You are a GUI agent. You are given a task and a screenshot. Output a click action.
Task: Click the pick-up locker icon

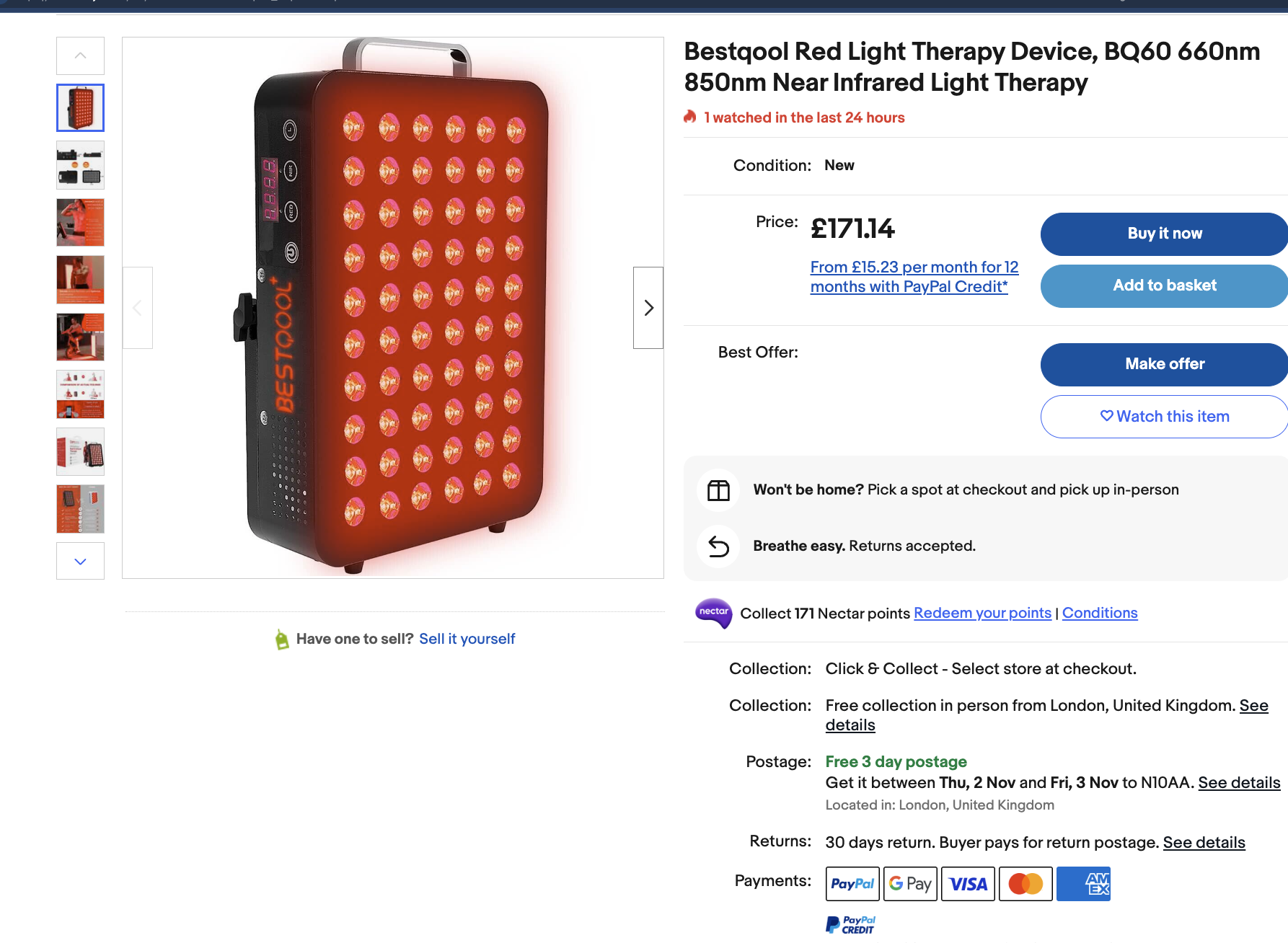[718, 490]
